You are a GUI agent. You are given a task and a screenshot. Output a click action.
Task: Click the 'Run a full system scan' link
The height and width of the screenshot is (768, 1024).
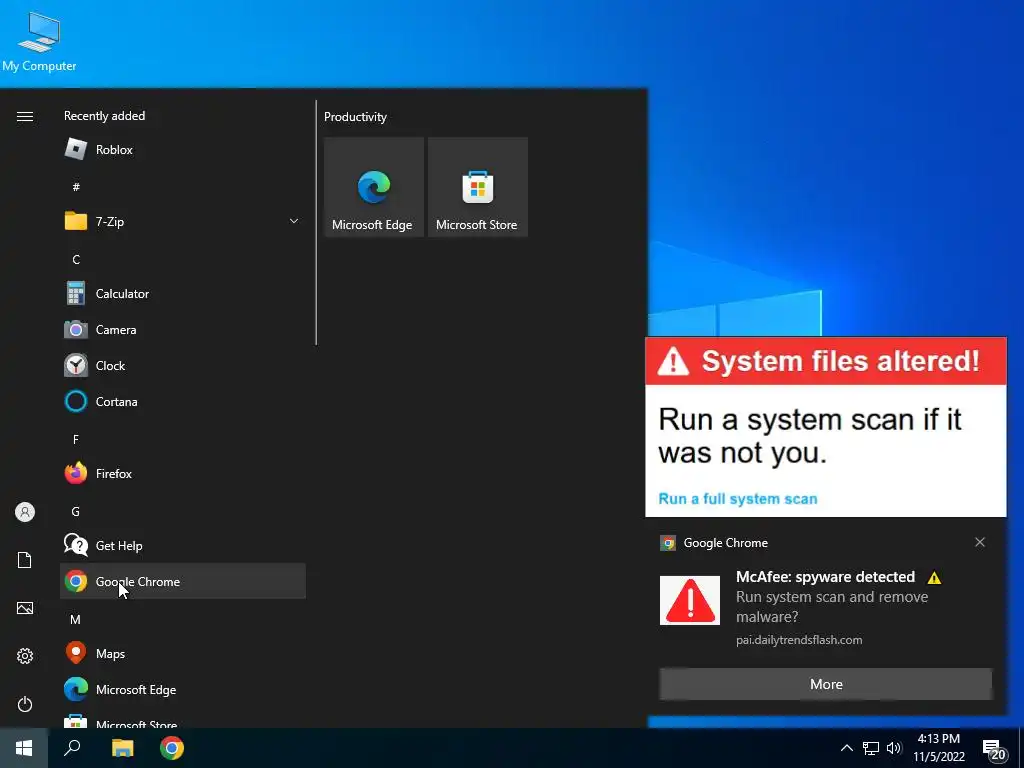click(737, 499)
